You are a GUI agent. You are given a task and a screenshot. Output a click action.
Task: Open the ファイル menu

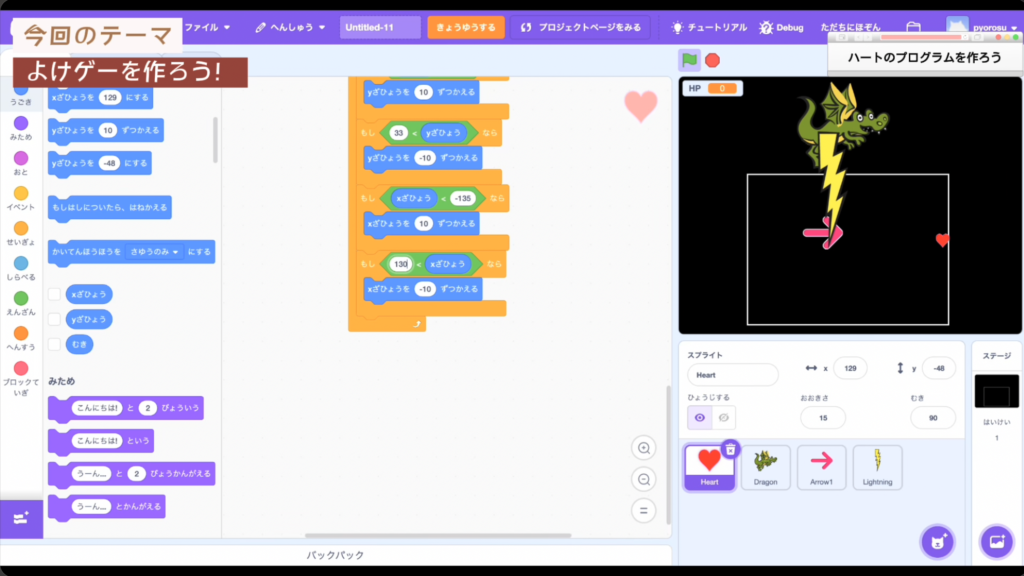click(x=207, y=27)
